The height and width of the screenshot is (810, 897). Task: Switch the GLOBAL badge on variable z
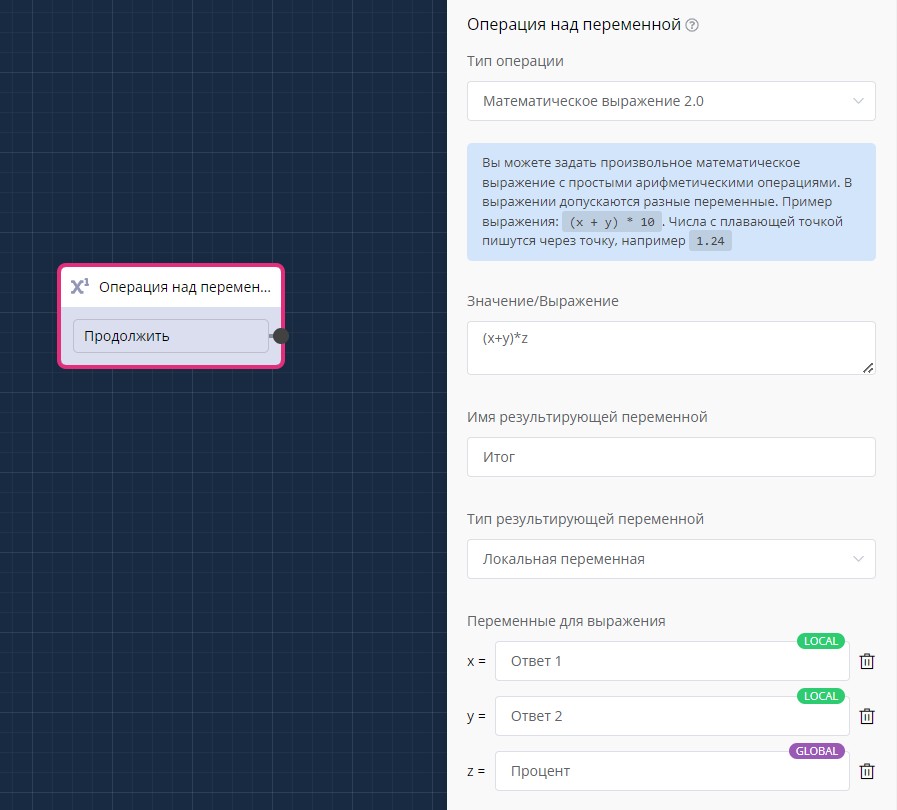point(817,751)
